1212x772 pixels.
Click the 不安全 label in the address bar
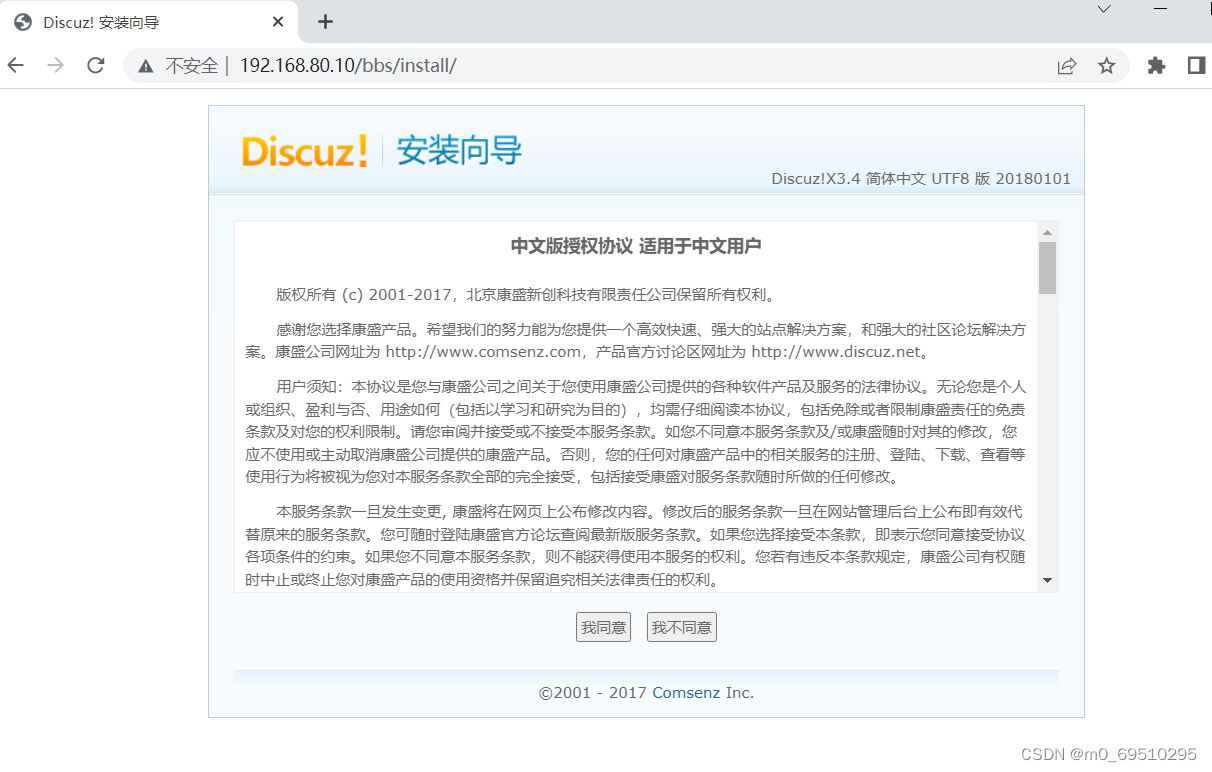(191, 66)
